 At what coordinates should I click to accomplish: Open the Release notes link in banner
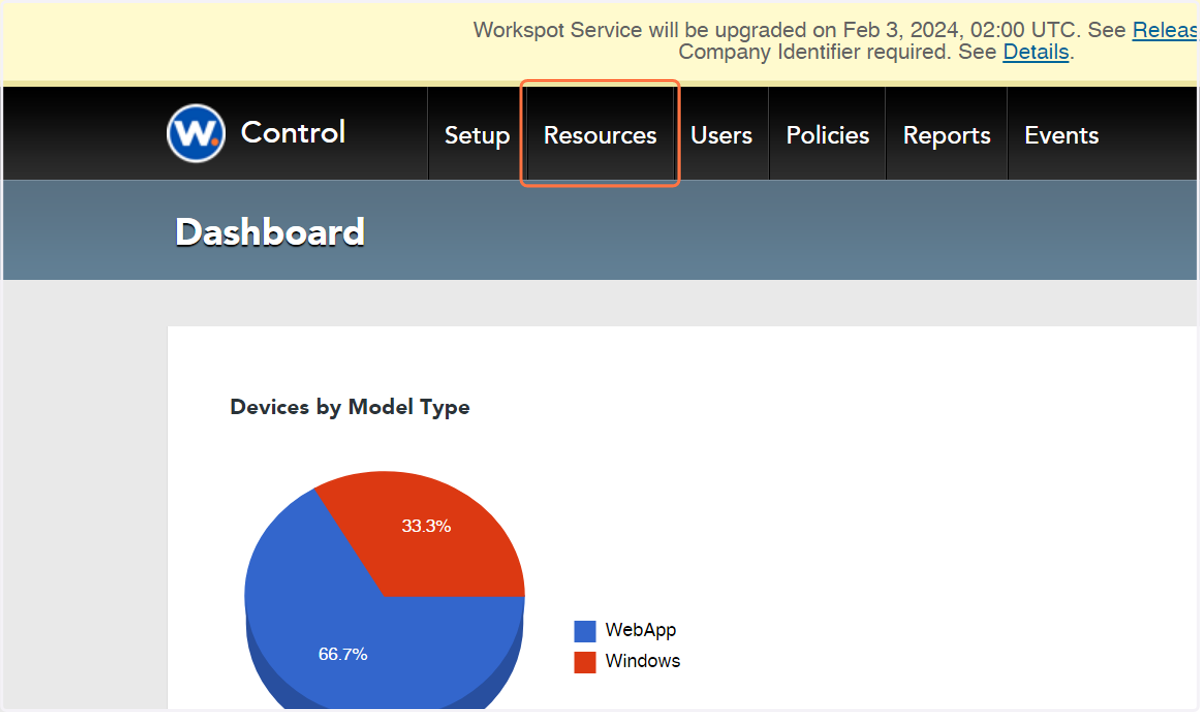click(1166, 30)
